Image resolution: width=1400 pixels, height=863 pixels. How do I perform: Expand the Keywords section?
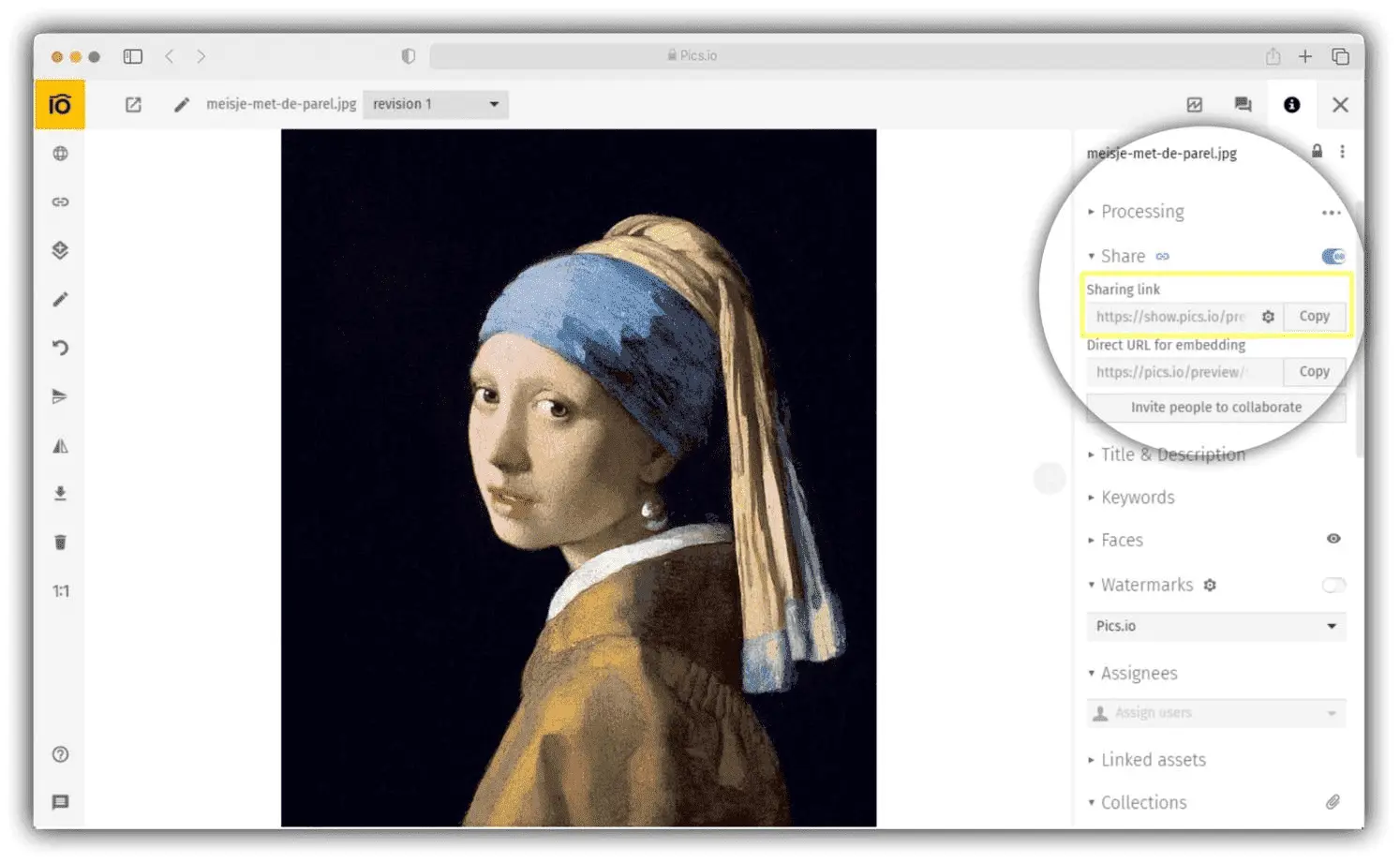[1131, 498]
